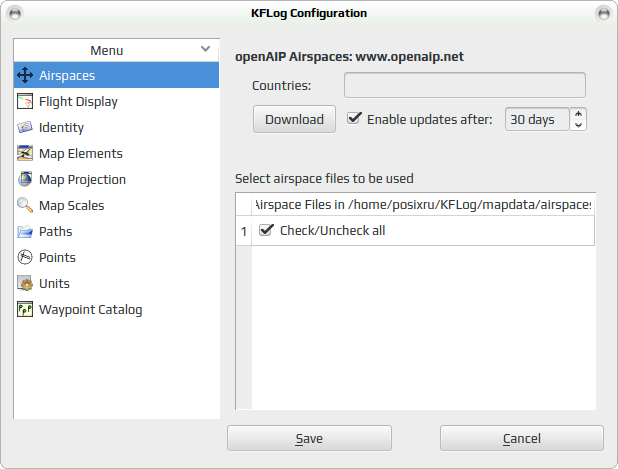
Task: Click the text "Select airspace files to be used"
Action: click(324, 179)
